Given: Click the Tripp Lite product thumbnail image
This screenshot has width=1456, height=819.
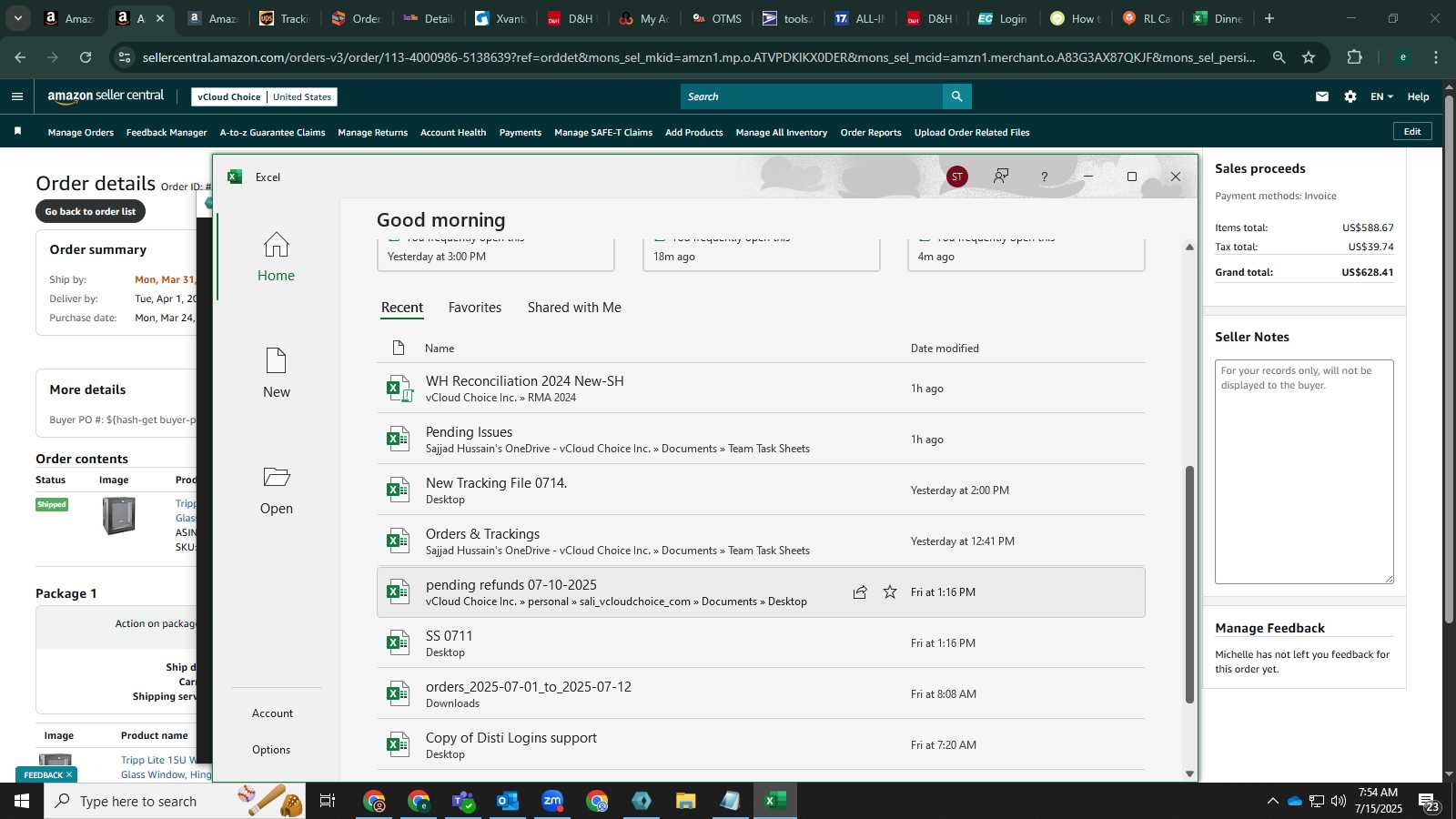Looking at the screenshot, I should 118,515.
